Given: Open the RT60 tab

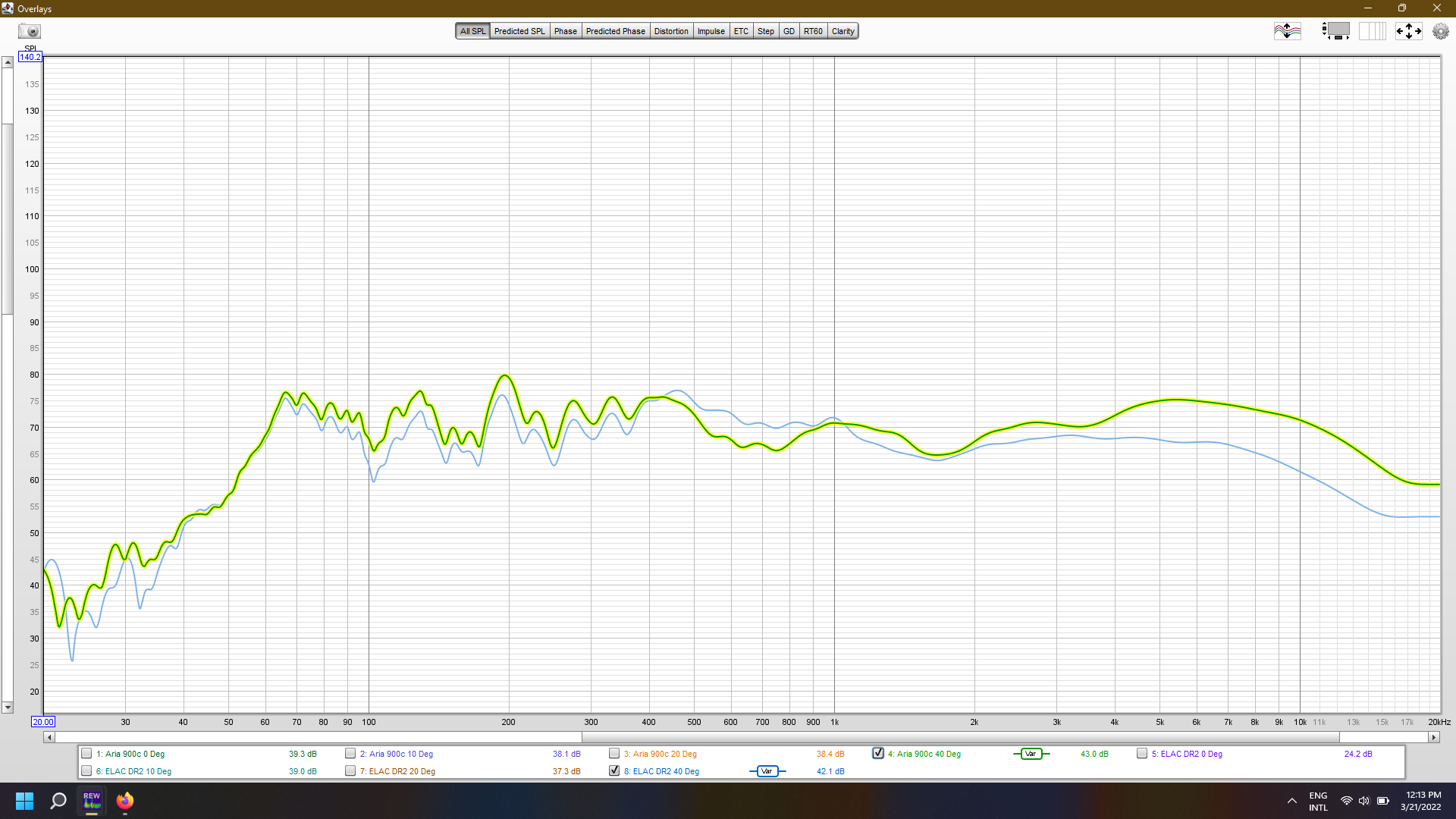Looking at the screenshot, I should 813,31.
